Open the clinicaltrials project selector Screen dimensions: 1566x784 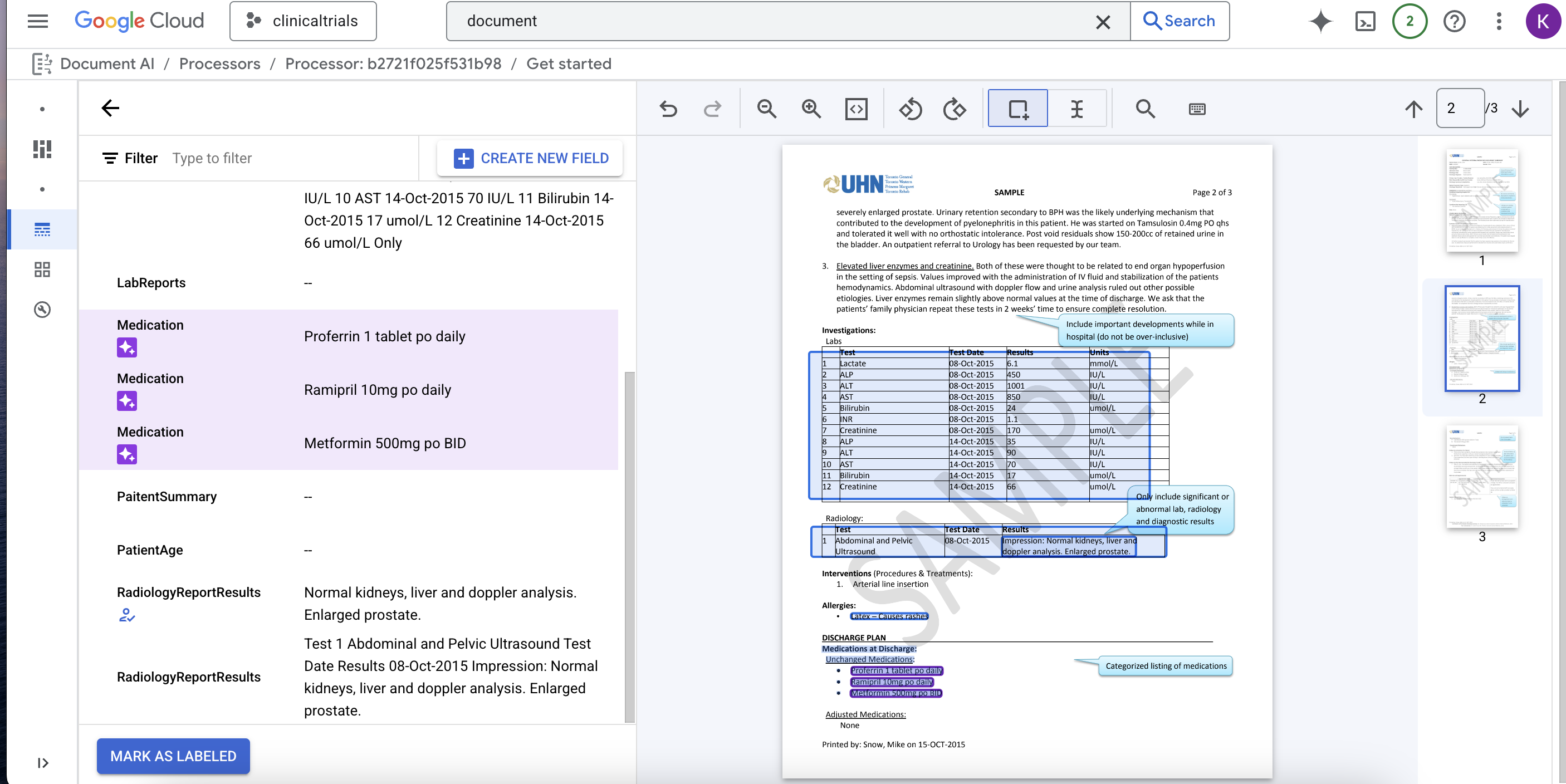point(303,21)
